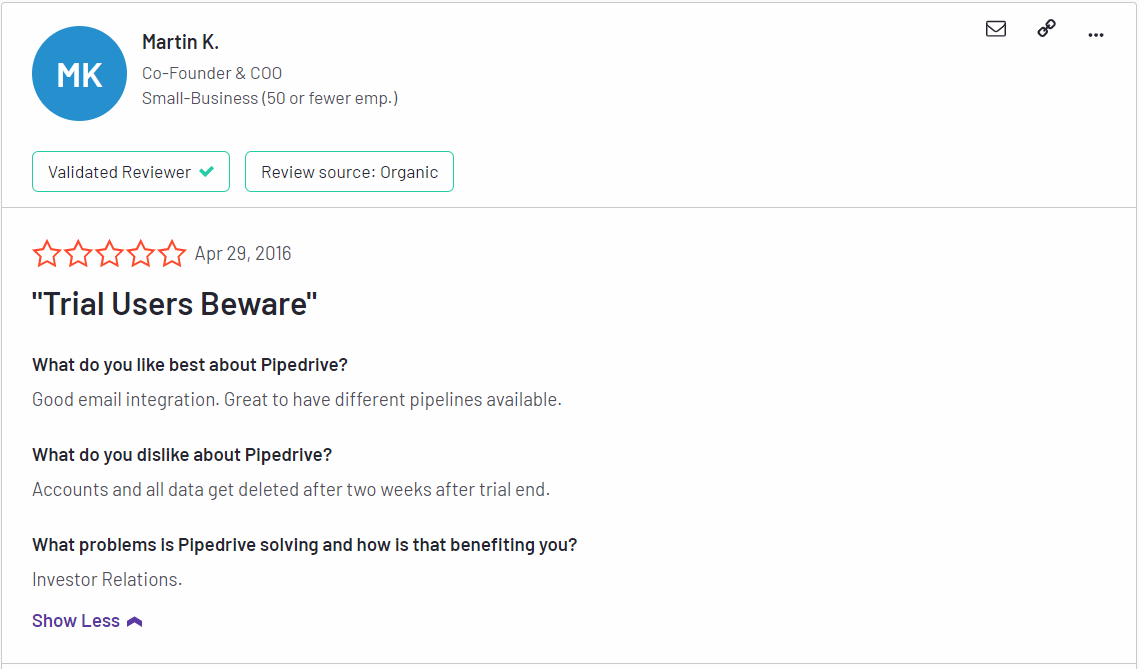Open reviewer name Martin K.
1139x669 pixels.
pyautogui.click(x=180, y=42)
